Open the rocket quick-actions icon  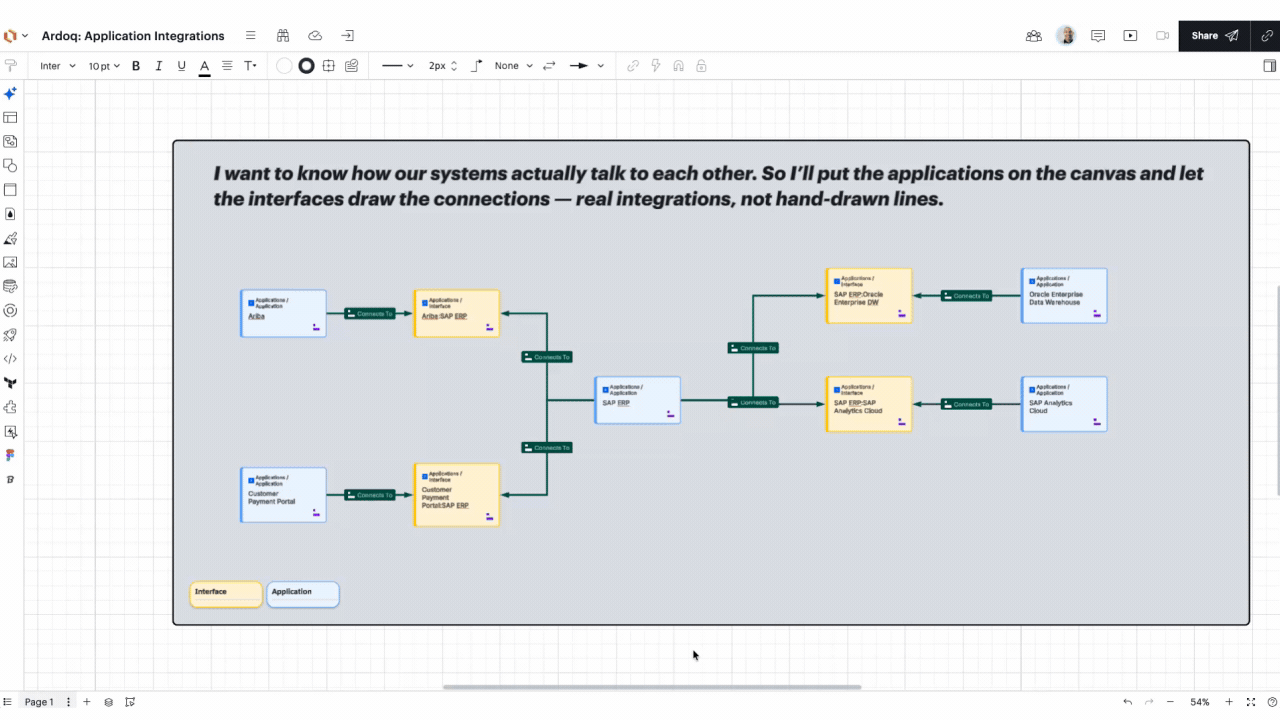pos(10,335)
